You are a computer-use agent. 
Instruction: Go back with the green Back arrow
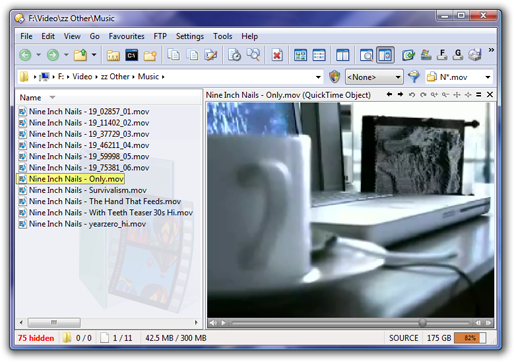point(25,55)
